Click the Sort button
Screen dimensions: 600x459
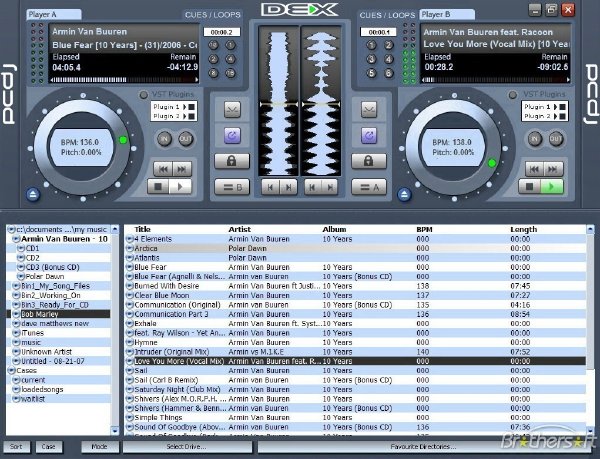16,447
